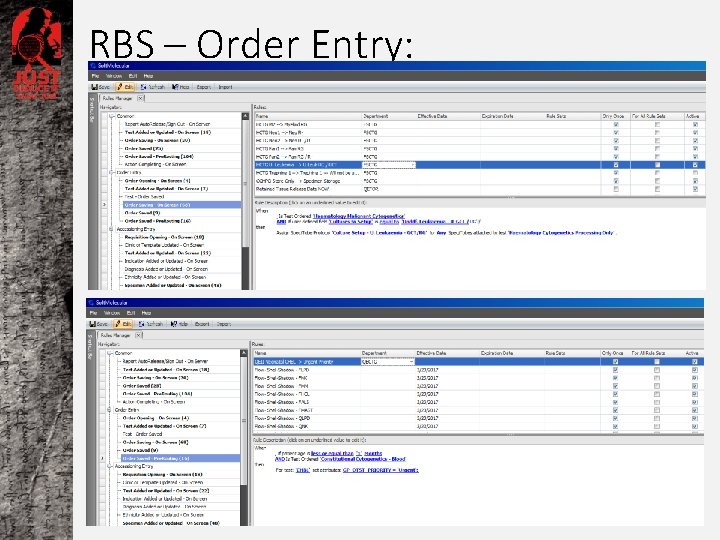The height and width of the screenshot is (540, 720).
Task: Click the 'less or equal than' link
Action: [332, 453]
